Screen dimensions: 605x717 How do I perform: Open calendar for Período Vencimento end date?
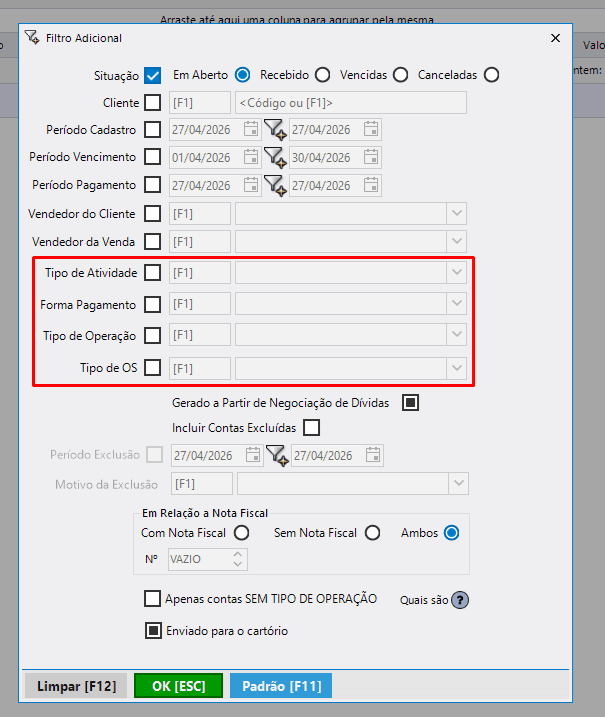click(x=371, y=157)
